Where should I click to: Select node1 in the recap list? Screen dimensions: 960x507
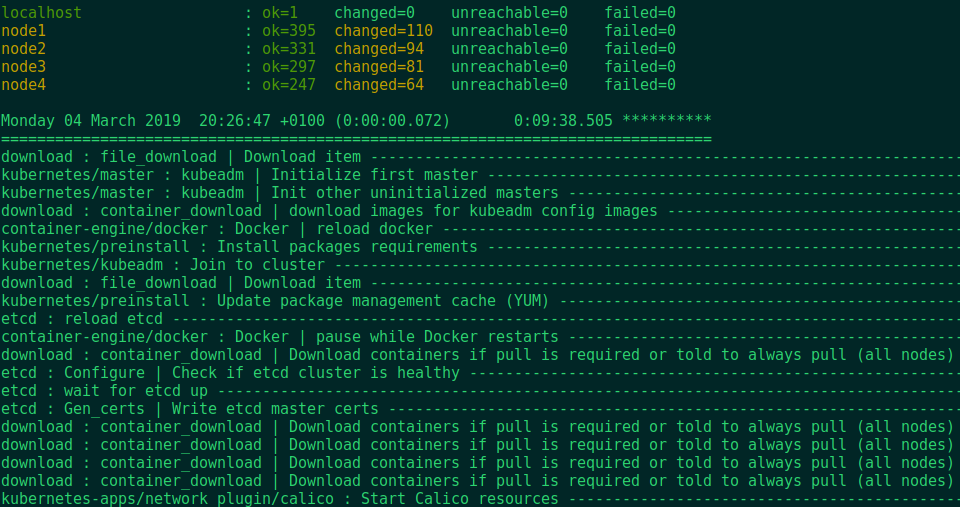tap(23, 31)
